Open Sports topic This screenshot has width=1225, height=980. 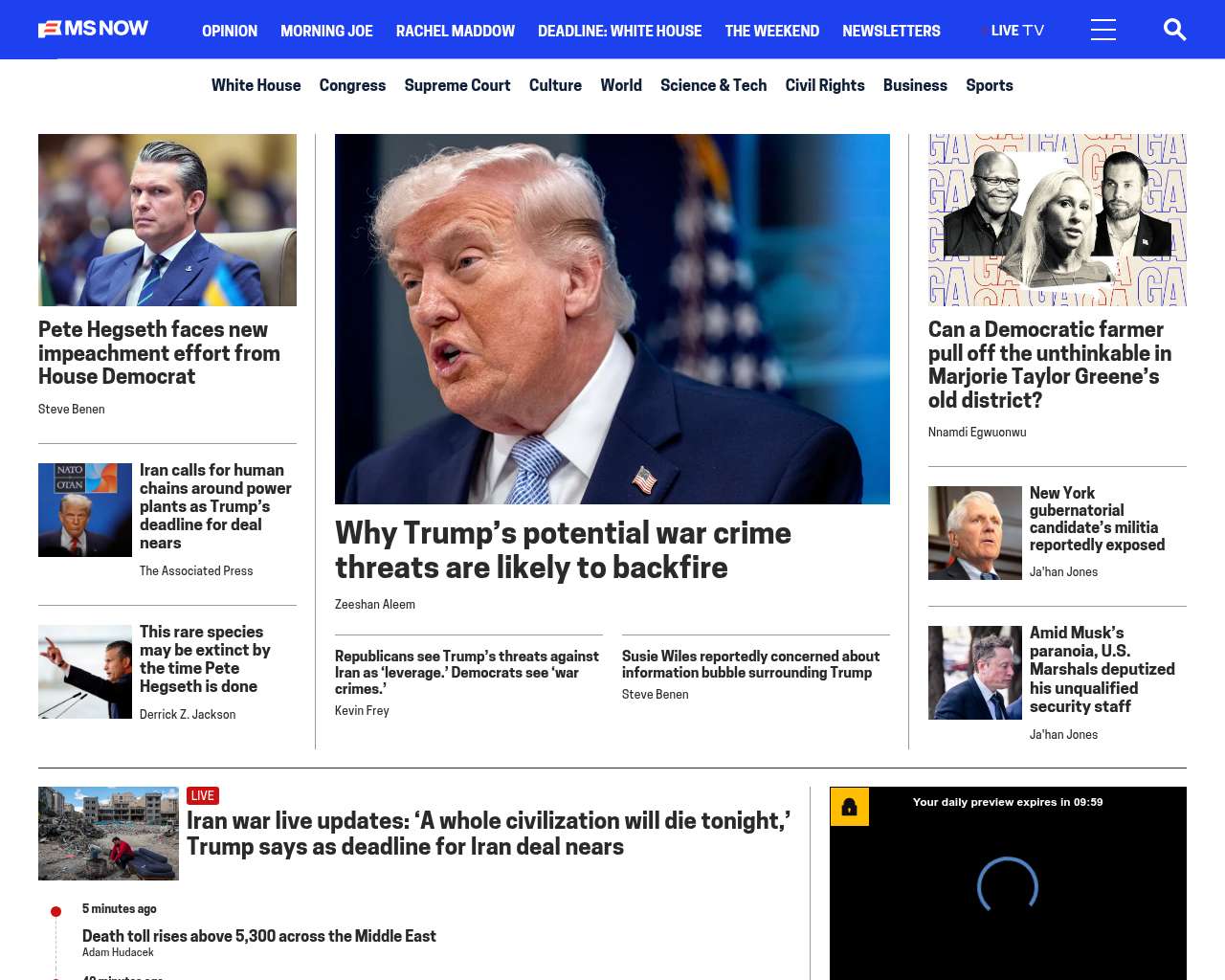coord(990,85)
